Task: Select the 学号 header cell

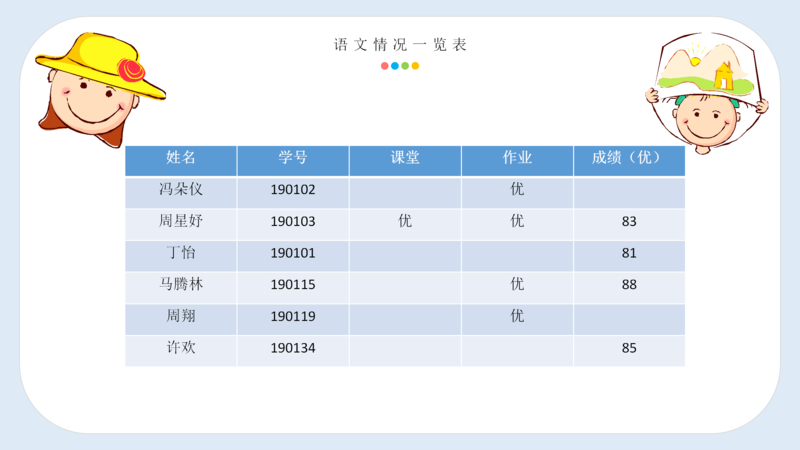Action: pos(293,161)
